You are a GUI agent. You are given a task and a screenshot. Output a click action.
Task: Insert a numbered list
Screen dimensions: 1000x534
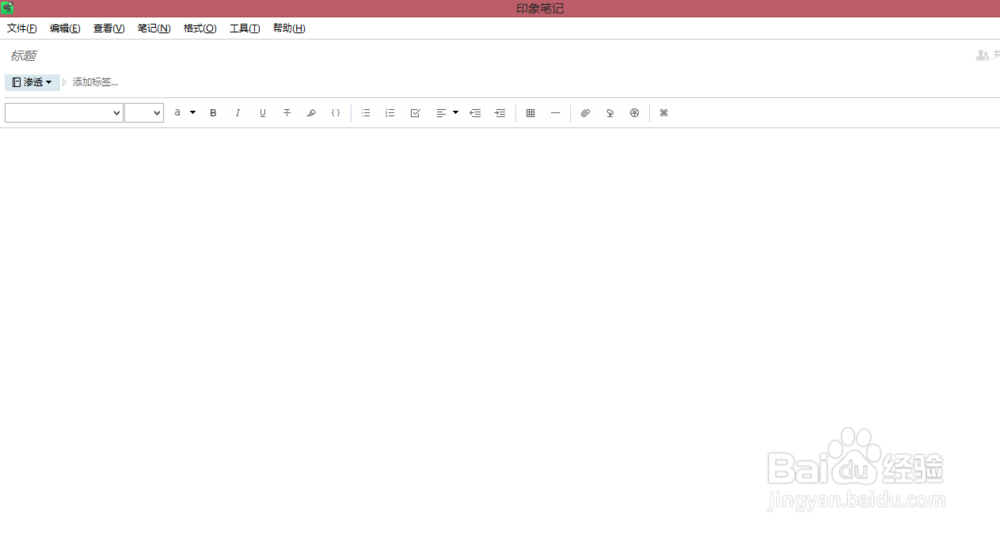[x=390, y=113]
